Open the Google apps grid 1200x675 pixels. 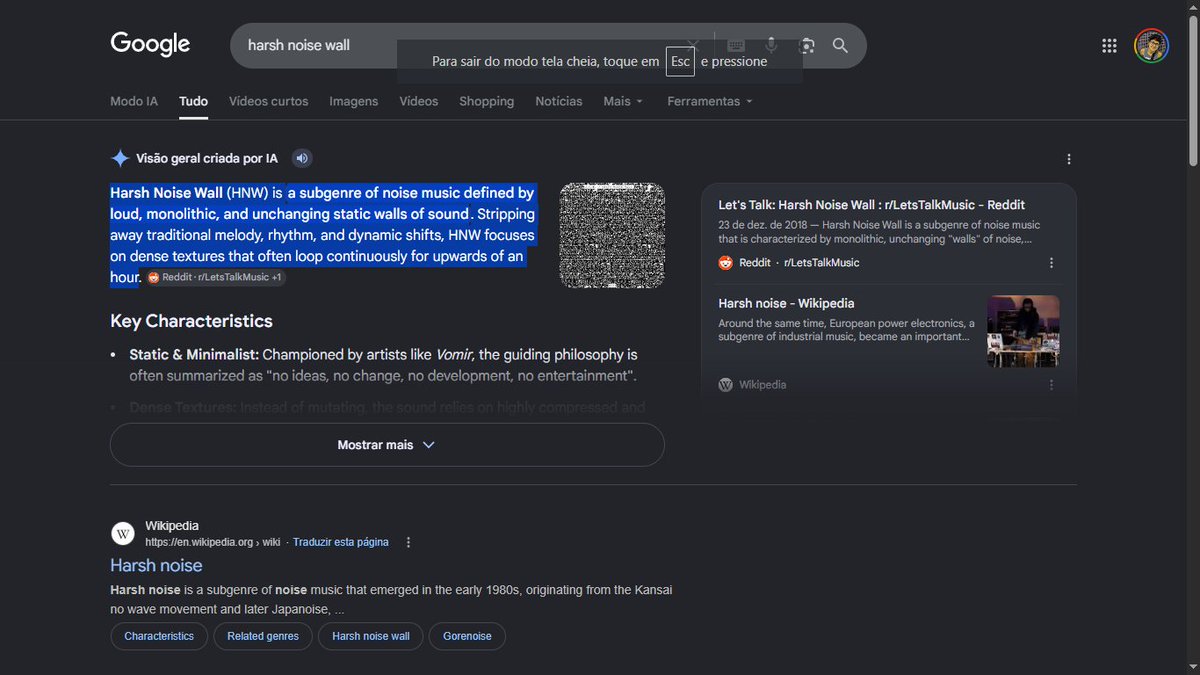coord(1109,45)
